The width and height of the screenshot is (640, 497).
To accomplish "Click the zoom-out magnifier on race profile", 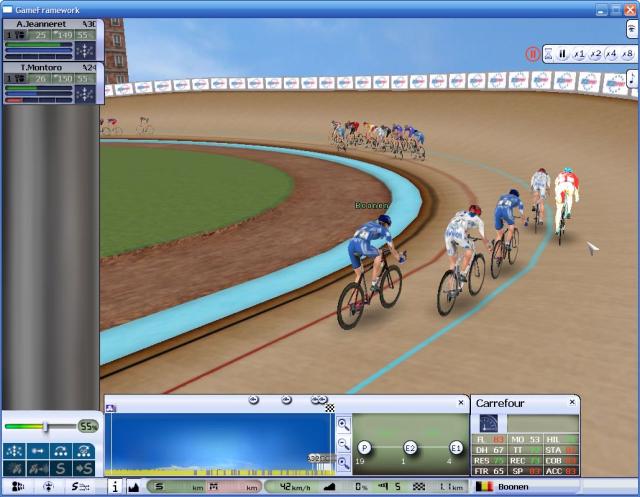I will click(344, 443).
